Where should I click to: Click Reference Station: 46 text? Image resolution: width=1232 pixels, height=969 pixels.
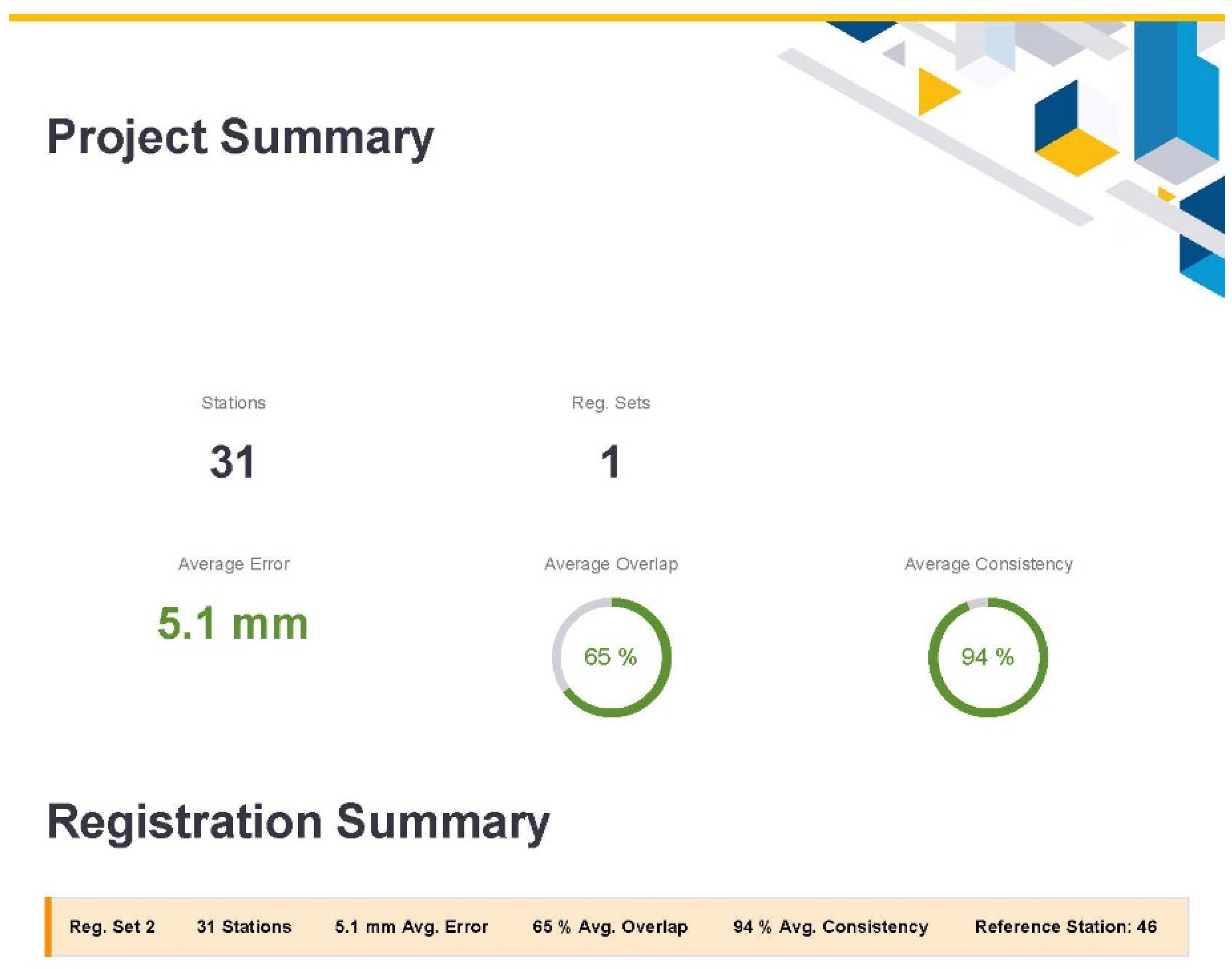[x=1066, y=926]
